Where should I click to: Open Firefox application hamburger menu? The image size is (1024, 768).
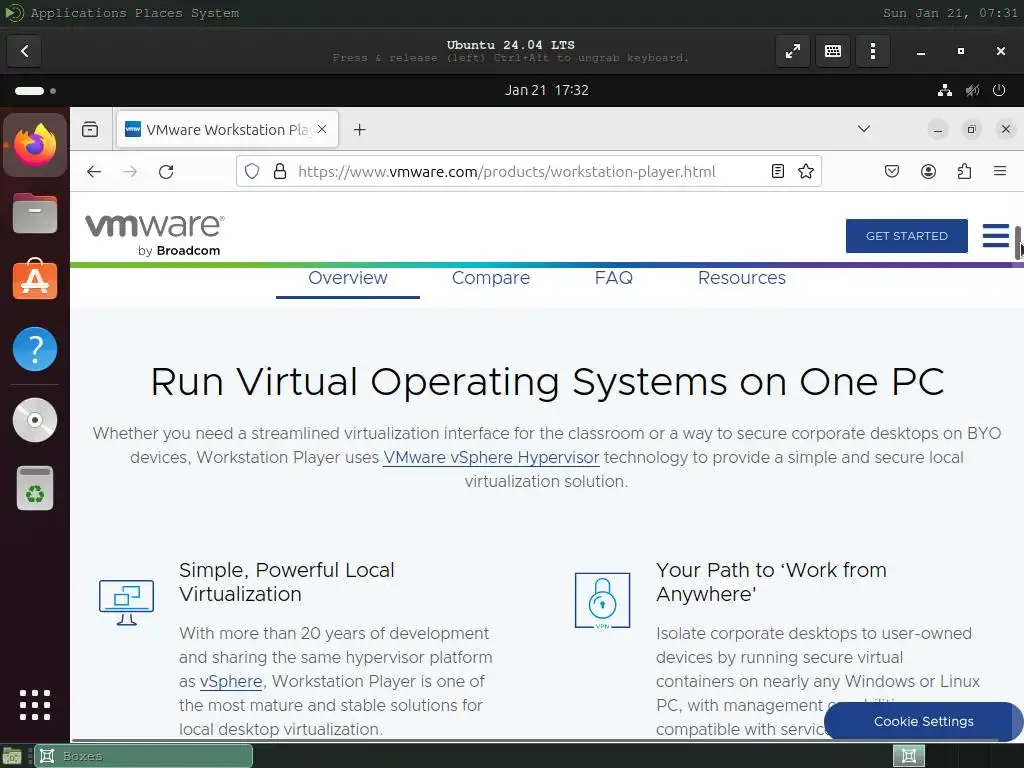1000,172
